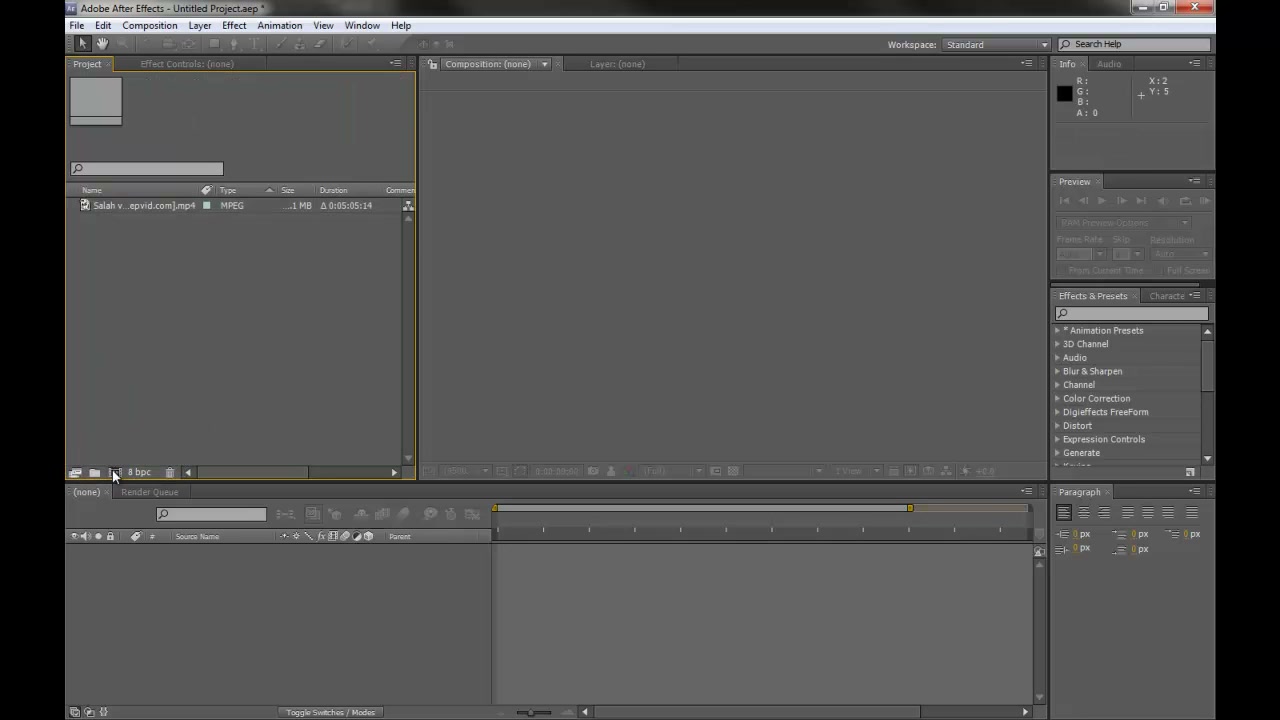The image size is (1280, 720).
Task: Open the Composition menu
Action: 150,26
